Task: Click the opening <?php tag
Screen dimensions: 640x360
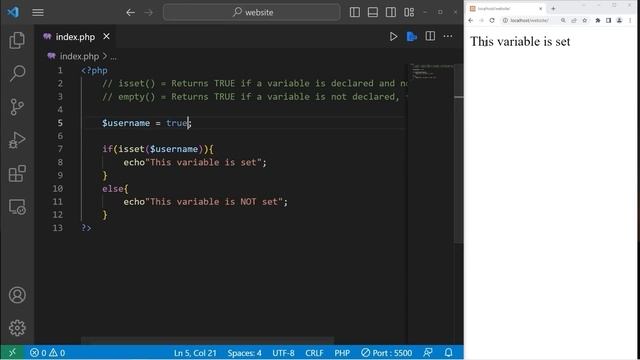Action: 94,71
